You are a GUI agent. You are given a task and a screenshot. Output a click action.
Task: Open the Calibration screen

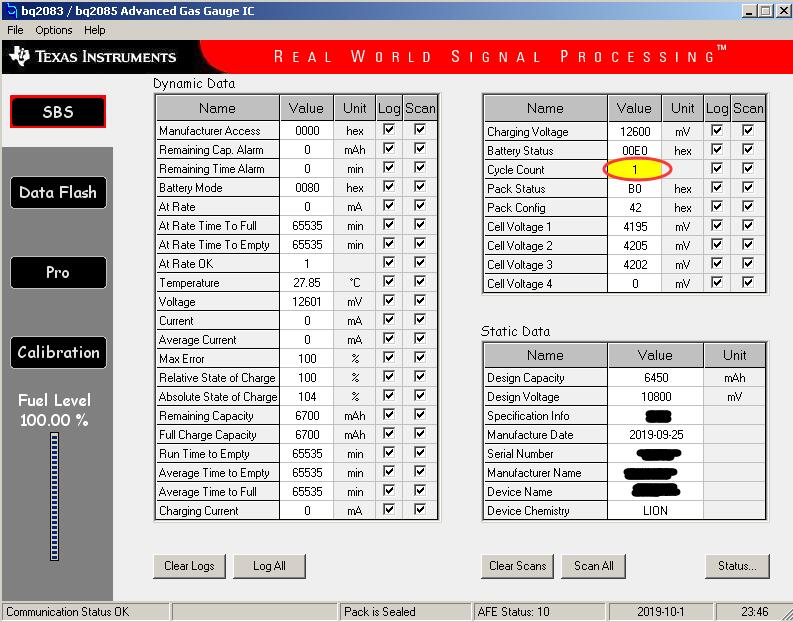pos(58,352)
